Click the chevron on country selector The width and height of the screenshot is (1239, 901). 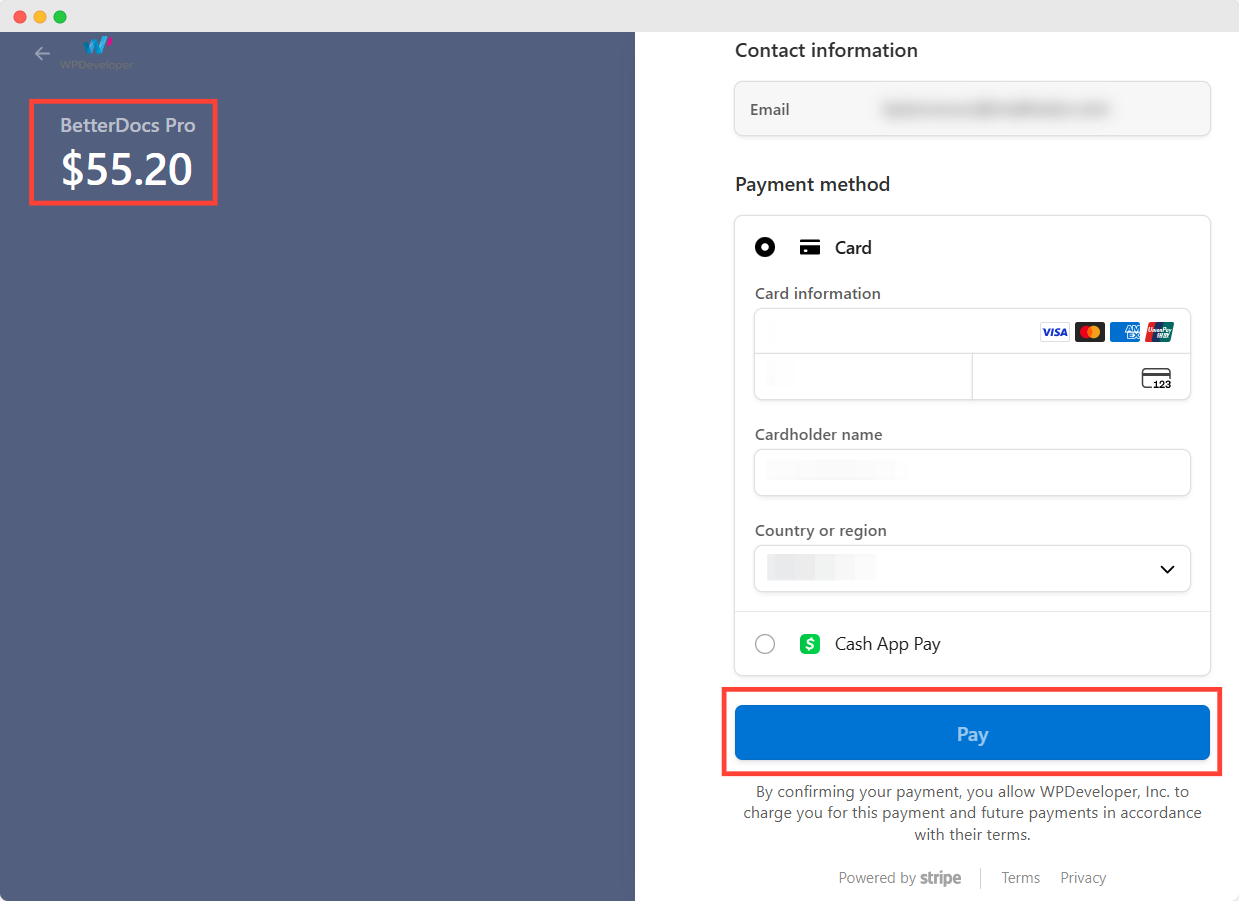click(1167, 568)
